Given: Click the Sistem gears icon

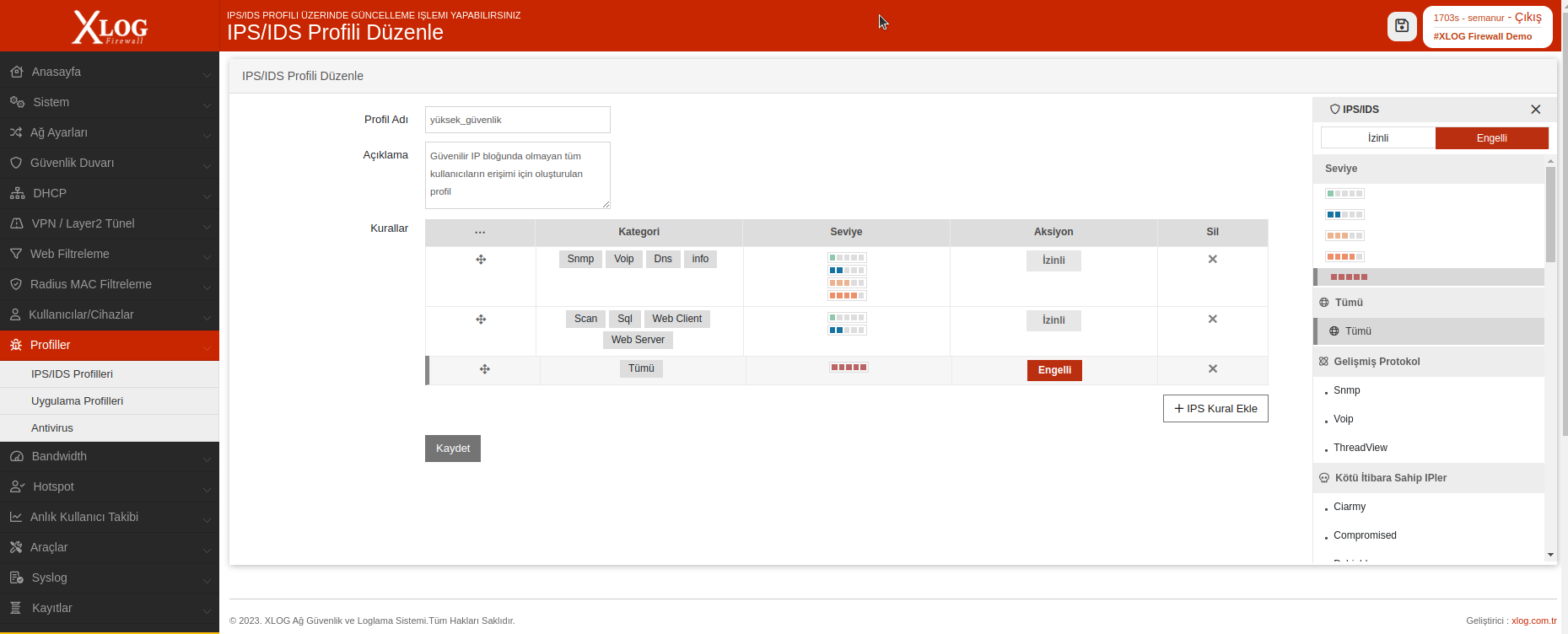Looking at the screenshot, I should [17, 102].
